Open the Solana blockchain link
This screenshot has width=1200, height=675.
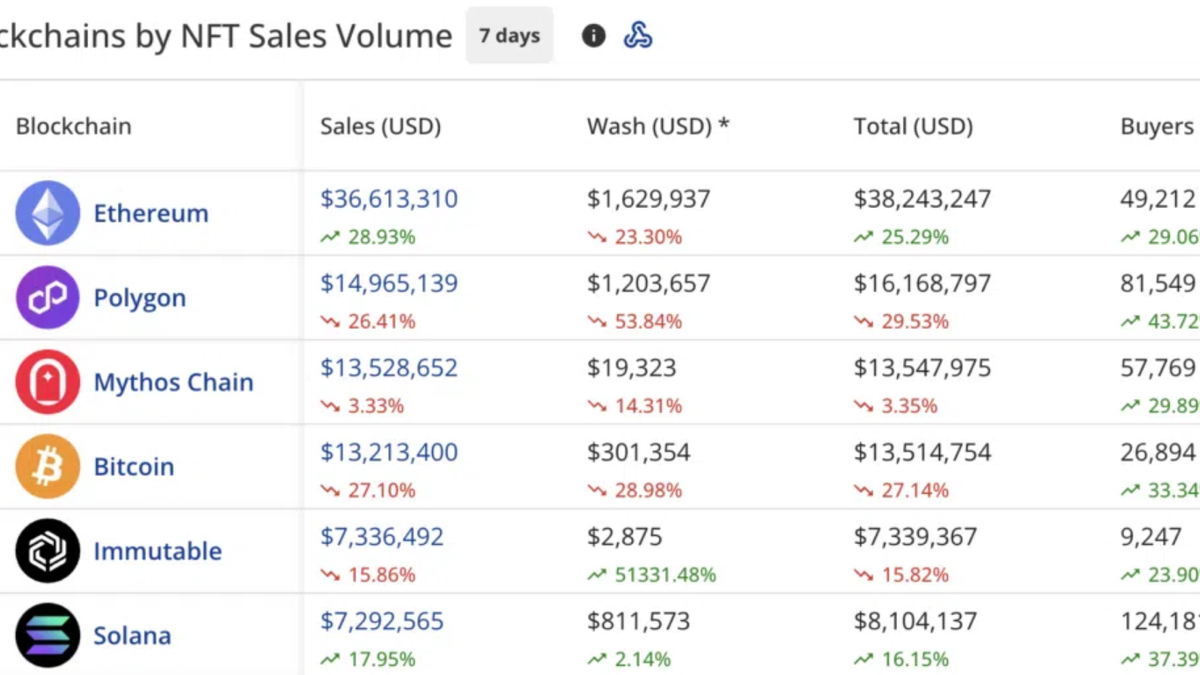(132, 636)
